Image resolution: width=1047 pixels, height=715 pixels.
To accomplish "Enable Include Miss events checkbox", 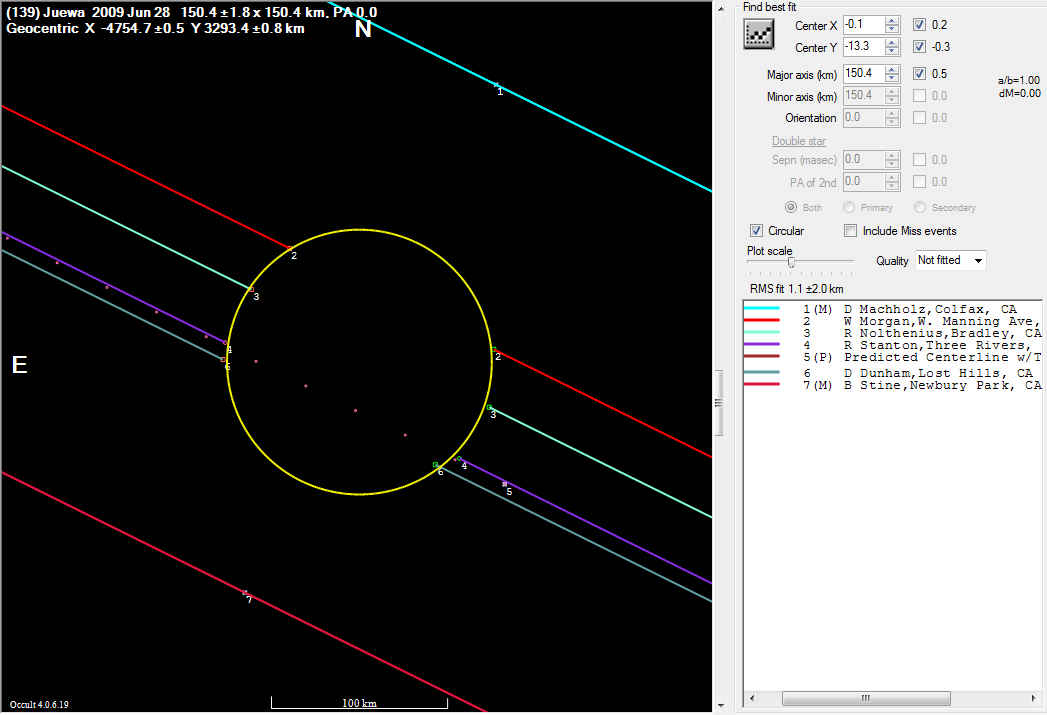I will point(850,230).
